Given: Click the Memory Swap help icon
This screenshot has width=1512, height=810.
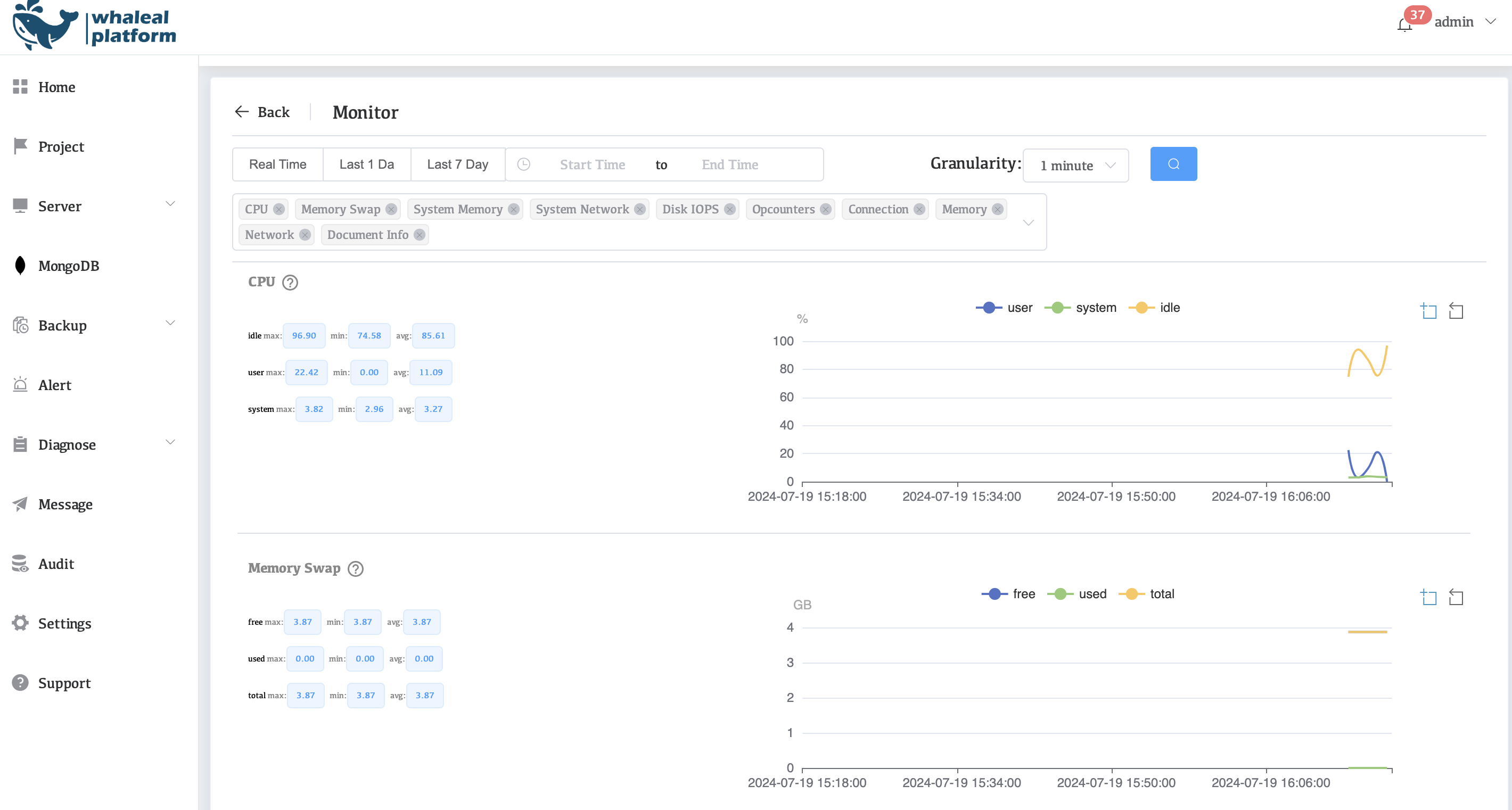Looking at the screenshot, I should 355,569.
